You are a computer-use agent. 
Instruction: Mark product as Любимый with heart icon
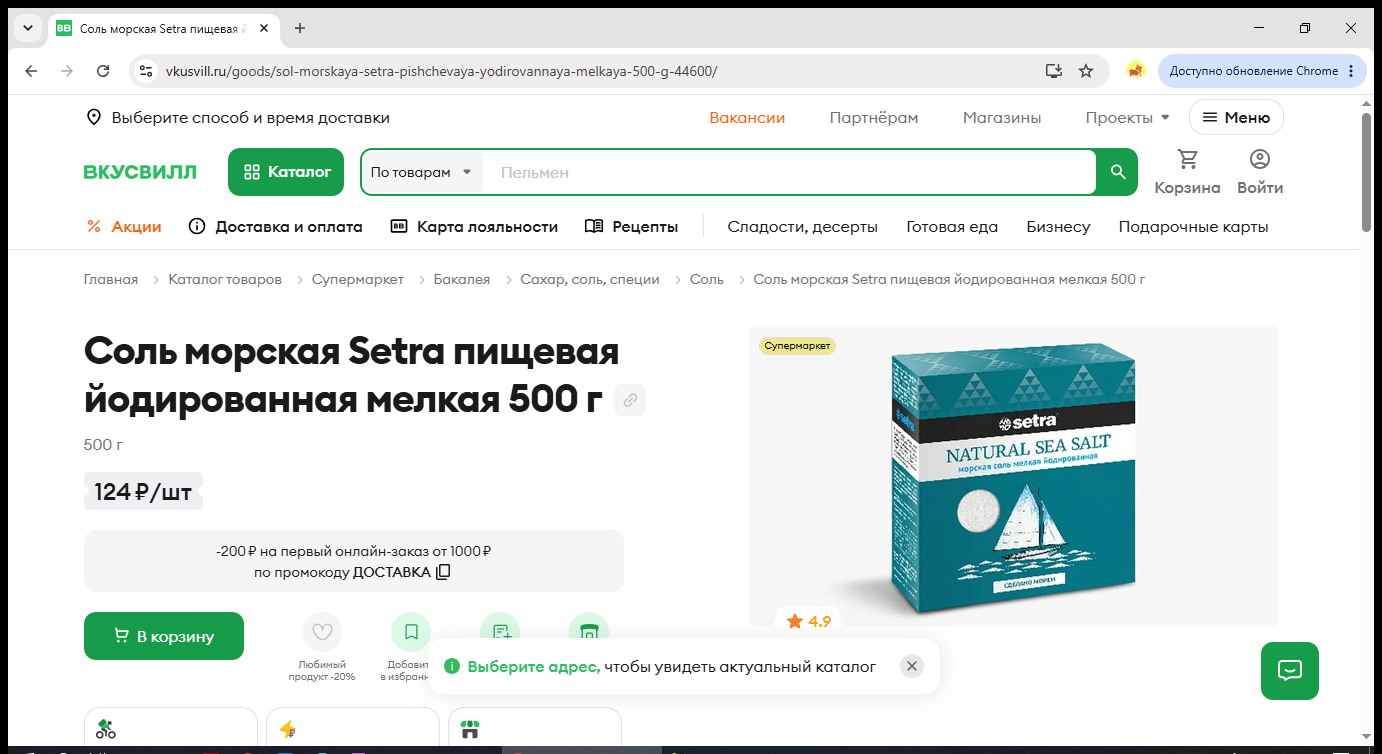click(322, 632)
